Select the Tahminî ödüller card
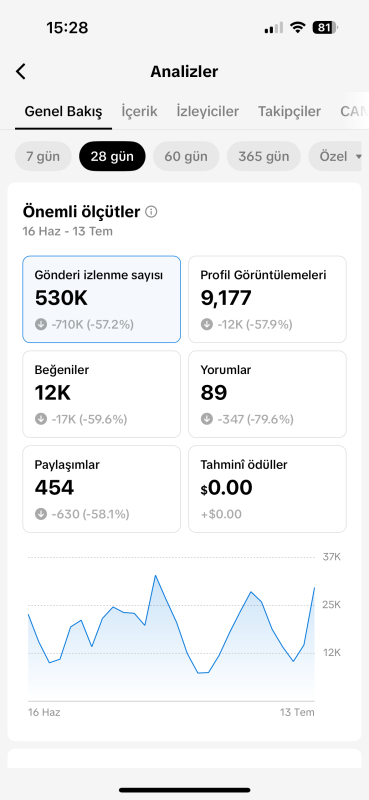Image resolution: width=369 pixels, height=800 pixels. click(267, 489)
